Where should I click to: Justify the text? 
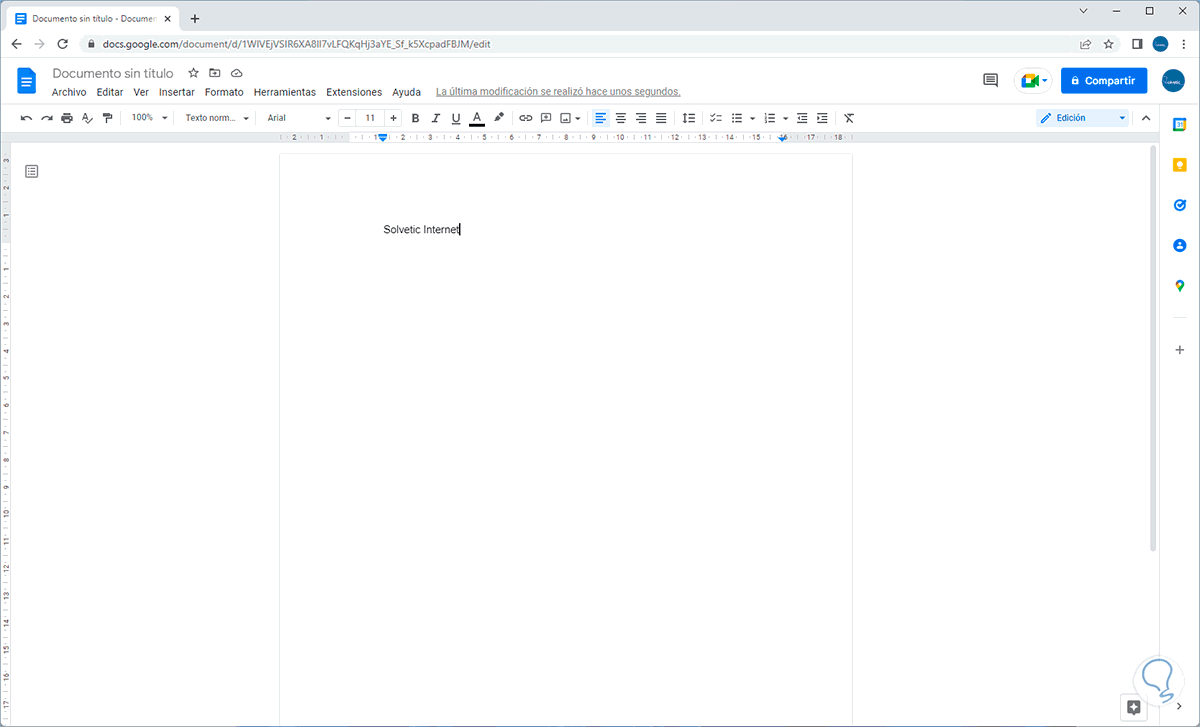(x=661, y=118)
